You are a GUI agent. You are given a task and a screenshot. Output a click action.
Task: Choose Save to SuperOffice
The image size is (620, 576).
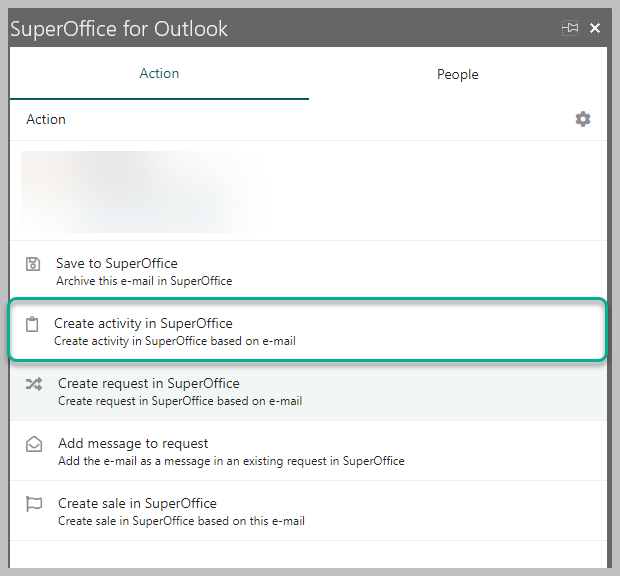click(117, 264)
